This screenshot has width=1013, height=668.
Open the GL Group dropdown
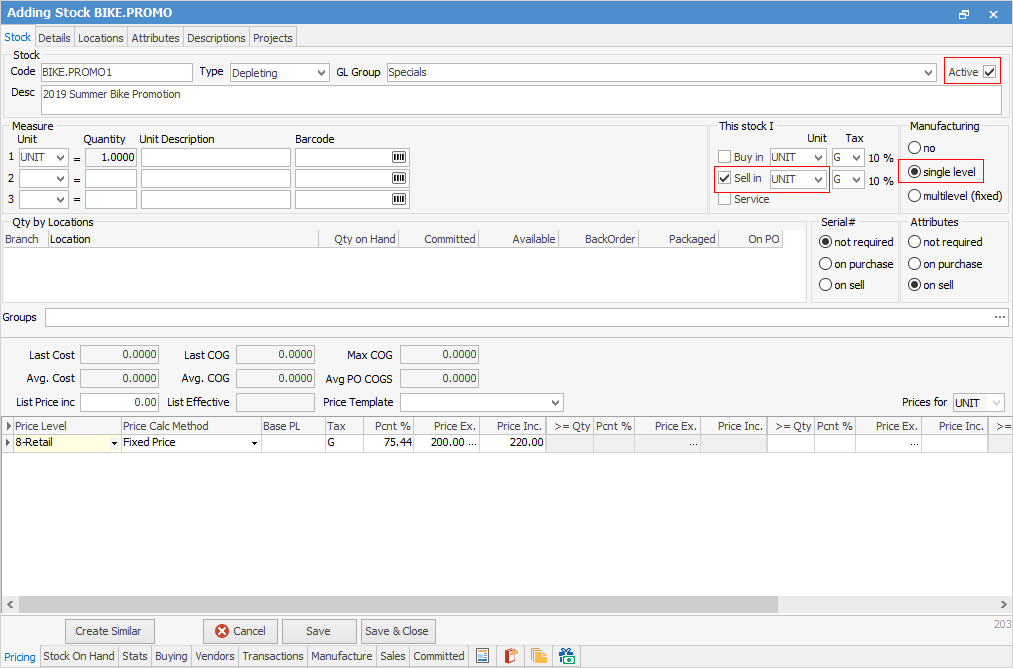coord(929,73)
